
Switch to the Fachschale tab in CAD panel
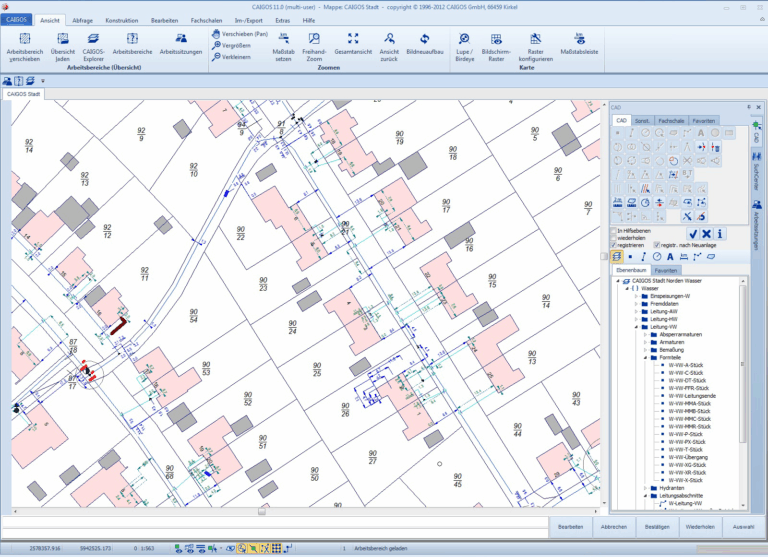[671, 120]
